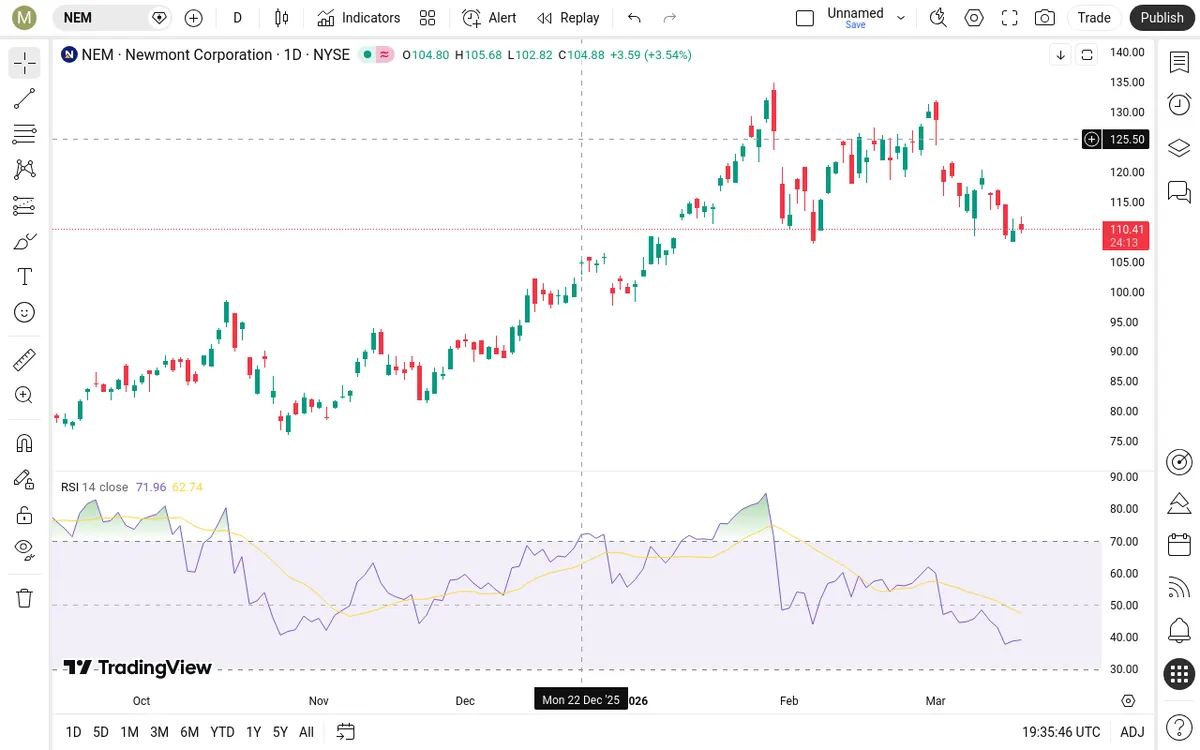Remove objects with trash icon

25,598
